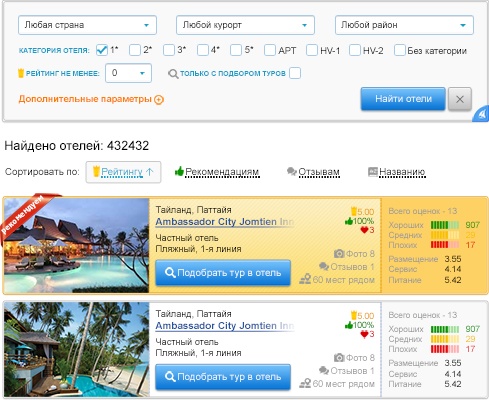
Task: Click the crown icon next to Рейтингу sort
Action: (x=96, y=171)
